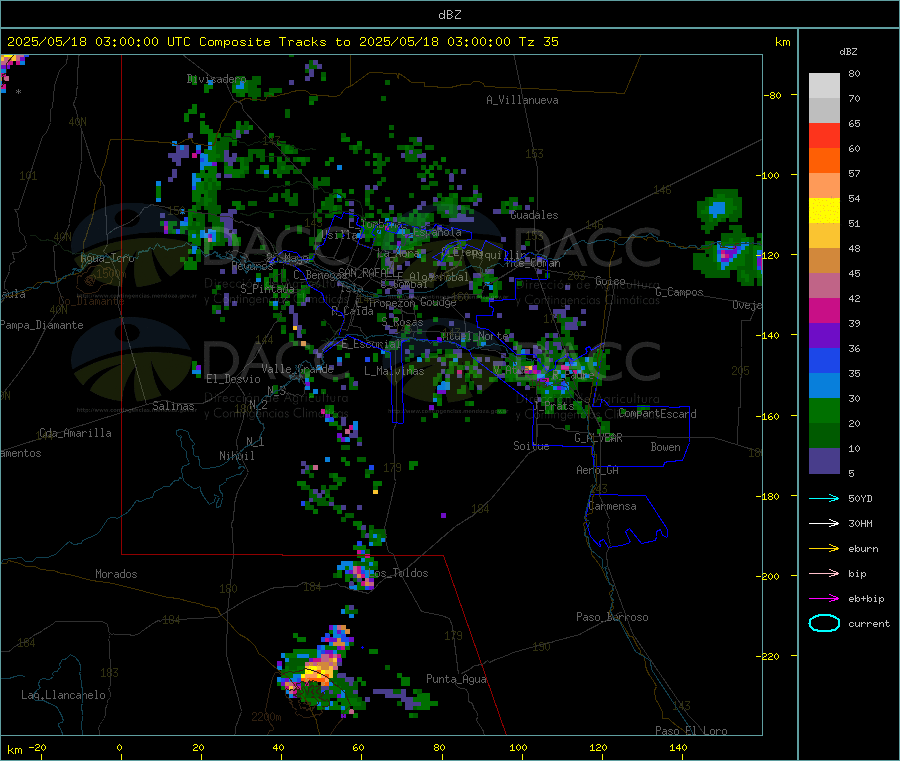The width and height of the screenshot is (900, 761).
Task: Click the '140' tick on the bottom axis
Action: click(678, 747)
